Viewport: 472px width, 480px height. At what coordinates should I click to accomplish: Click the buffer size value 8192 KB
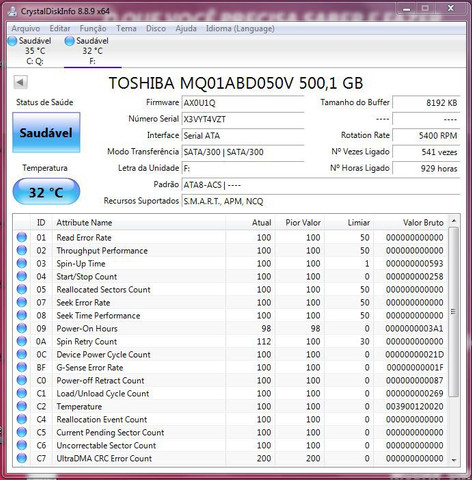point(426,103)
